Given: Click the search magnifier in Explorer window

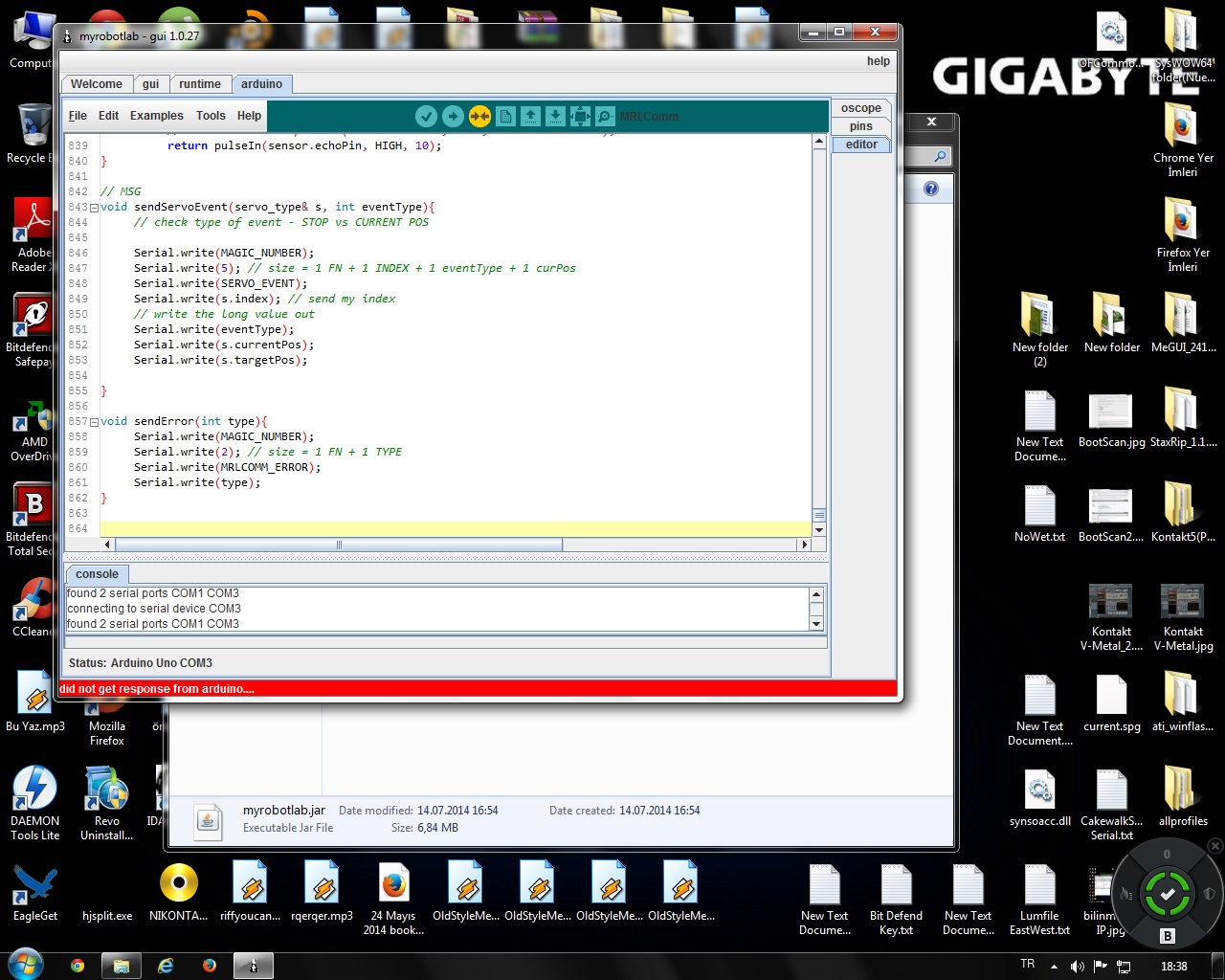Looking at the screenshot, I should point(941,156).
